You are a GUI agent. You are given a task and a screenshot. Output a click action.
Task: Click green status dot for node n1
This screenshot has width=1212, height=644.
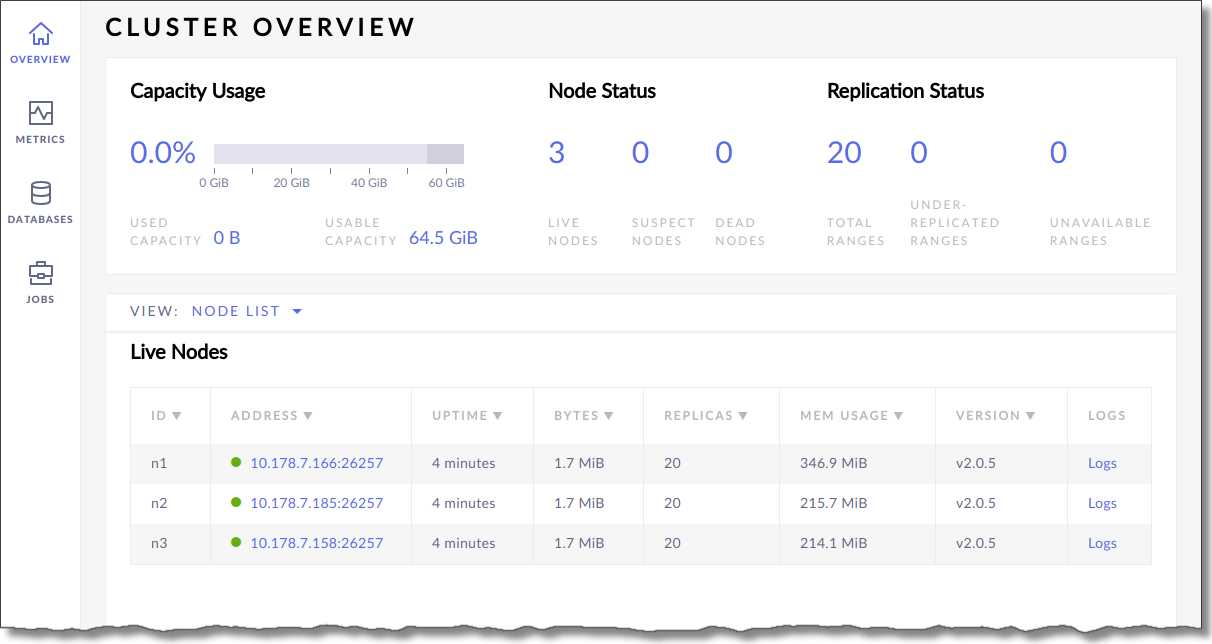(x=236, y=462)
